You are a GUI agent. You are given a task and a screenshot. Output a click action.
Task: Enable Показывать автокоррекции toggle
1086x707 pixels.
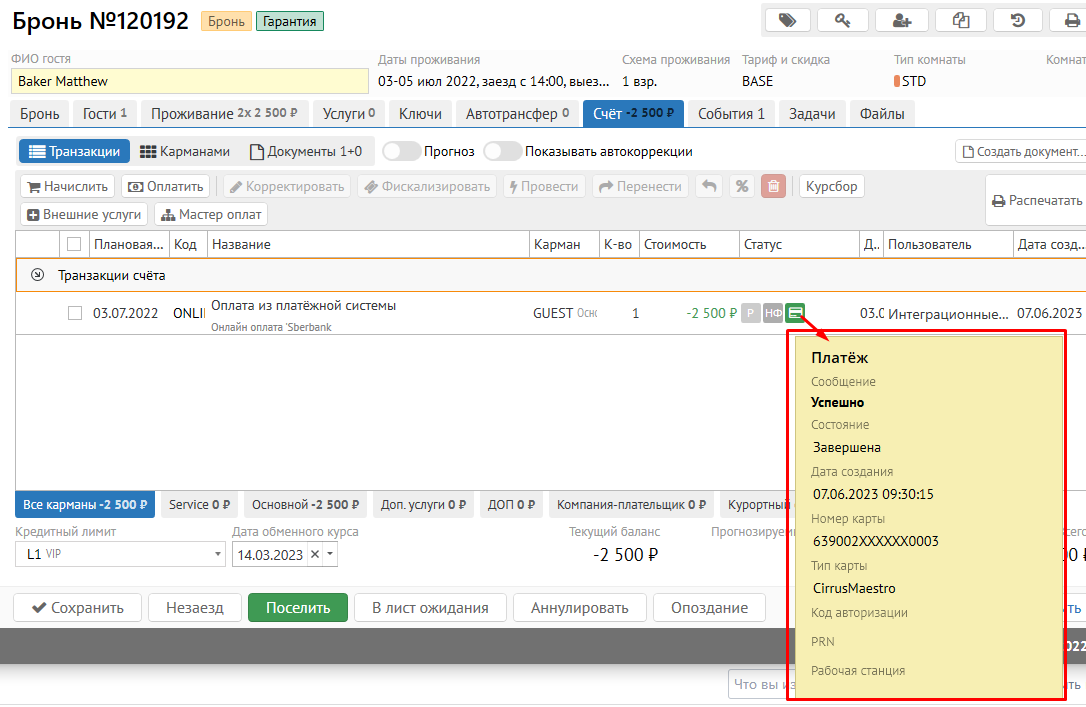pyautogui.click(x=502, y=152)
